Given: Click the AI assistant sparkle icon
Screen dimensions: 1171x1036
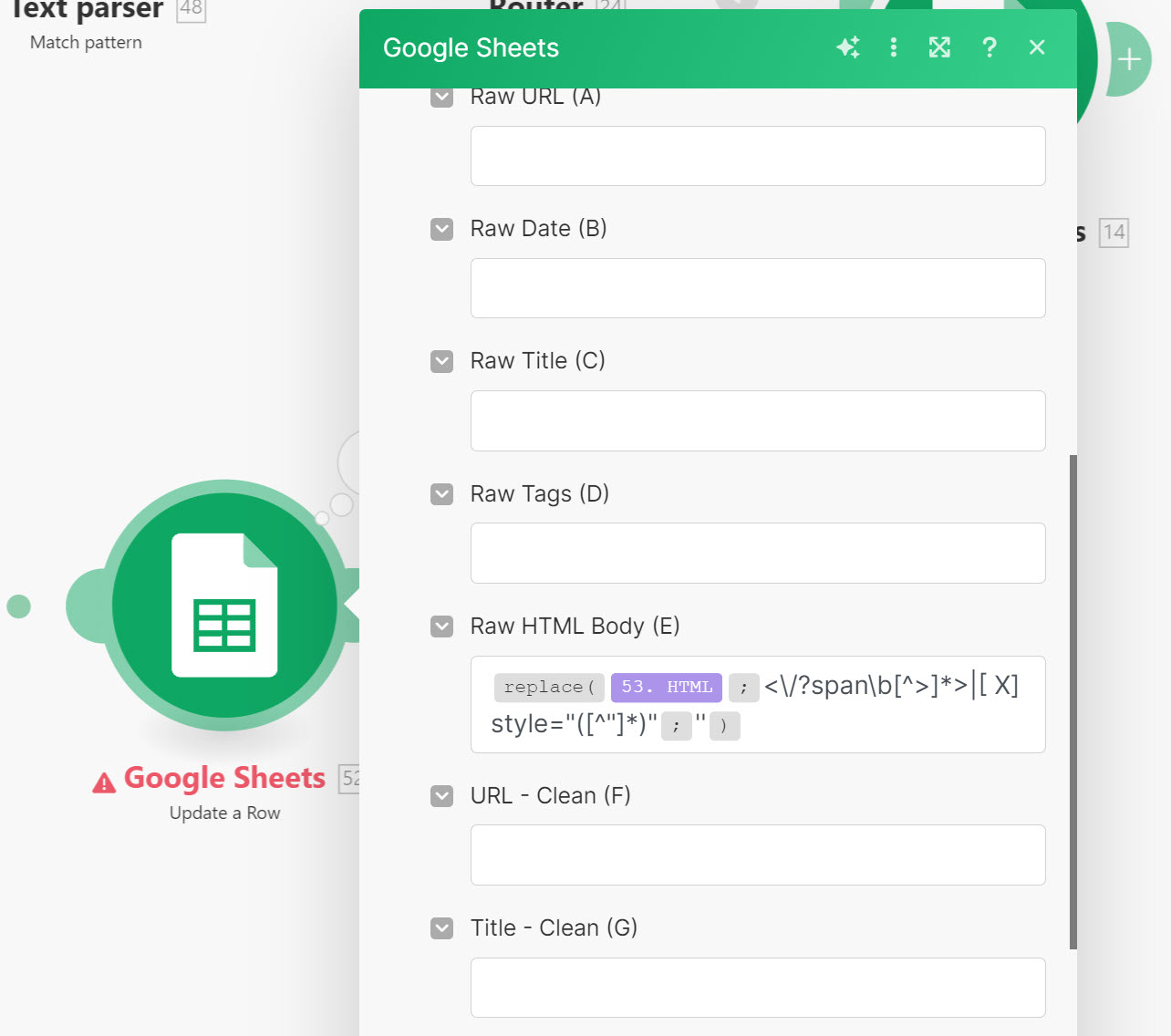Looking at the screenshot, I should 848,47.
